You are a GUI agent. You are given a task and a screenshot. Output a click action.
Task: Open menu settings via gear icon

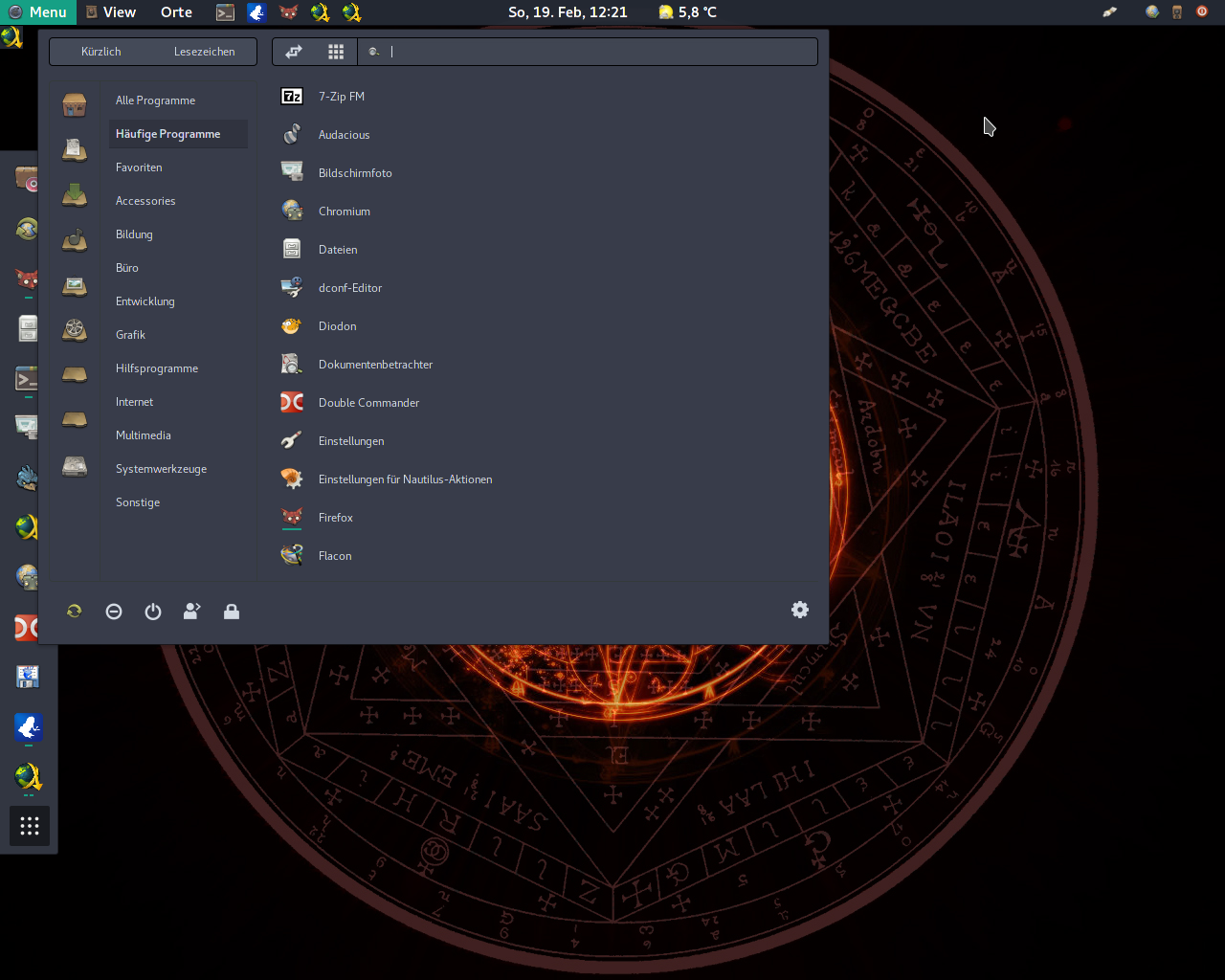(x=800, y=610)
